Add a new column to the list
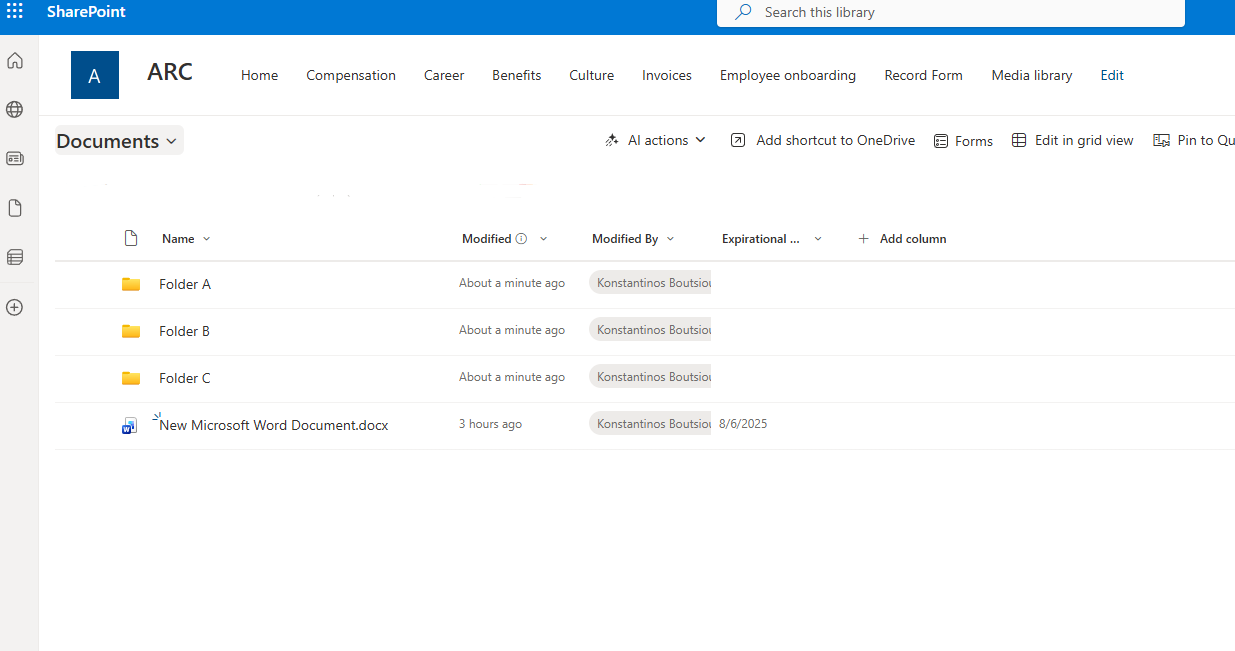 902,239
